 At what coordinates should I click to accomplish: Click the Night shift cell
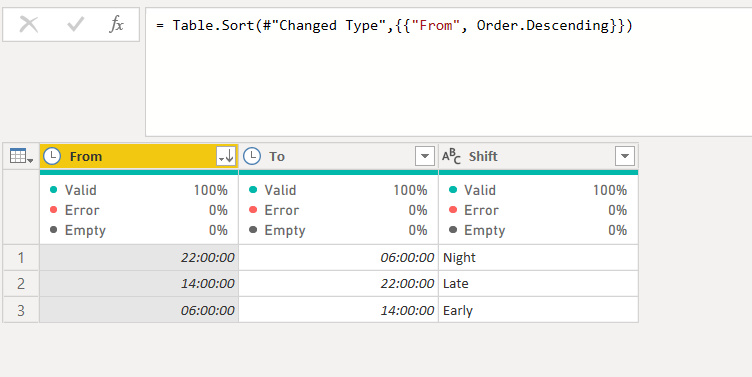[x=539, y=258]
